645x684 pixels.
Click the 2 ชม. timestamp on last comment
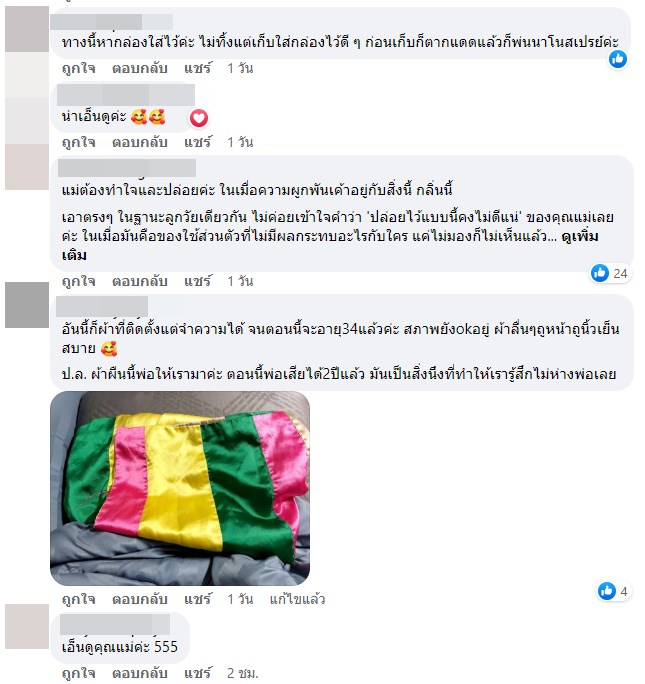[242, 673]
